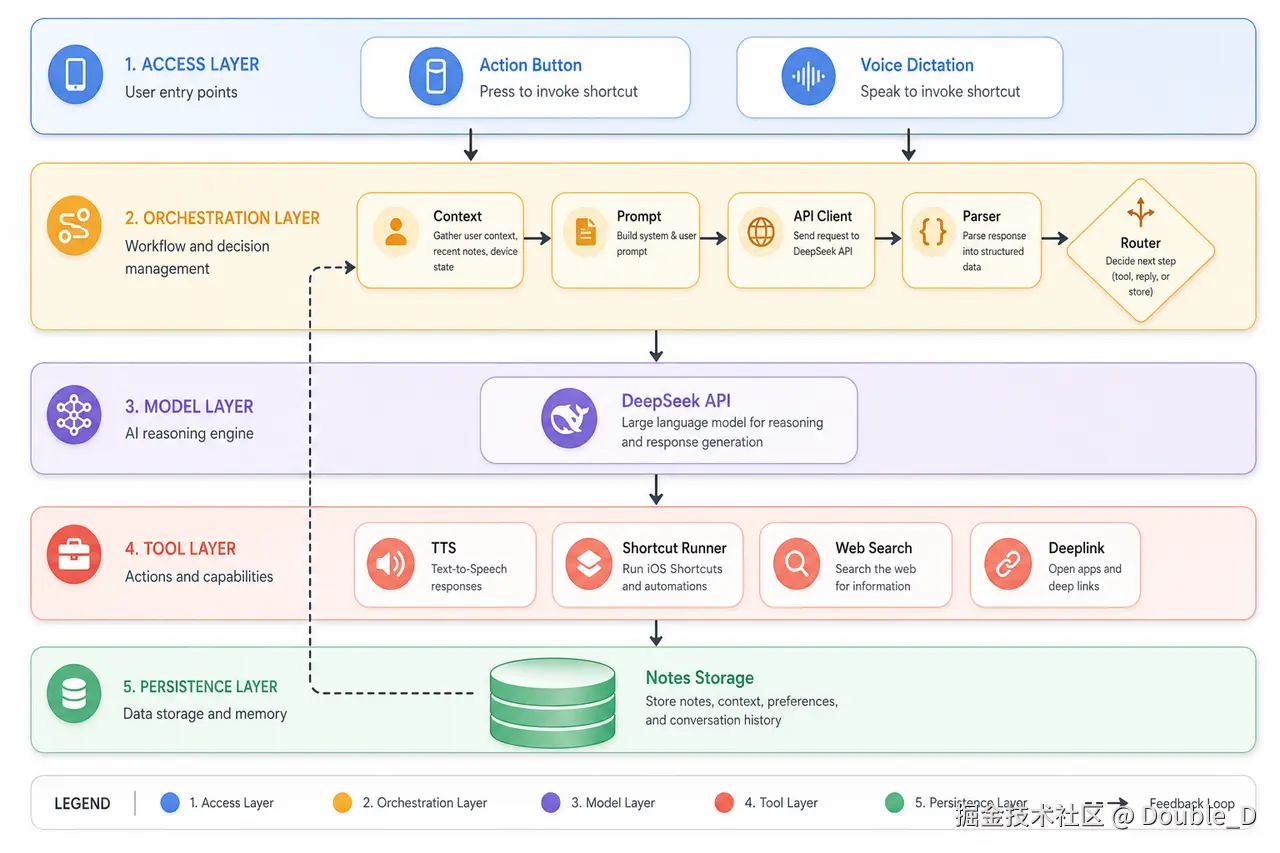Select the '5. PERSISTENCE LAYER' heading
The width and height of the screenshot is (1280, 853).
coord(200,687)
